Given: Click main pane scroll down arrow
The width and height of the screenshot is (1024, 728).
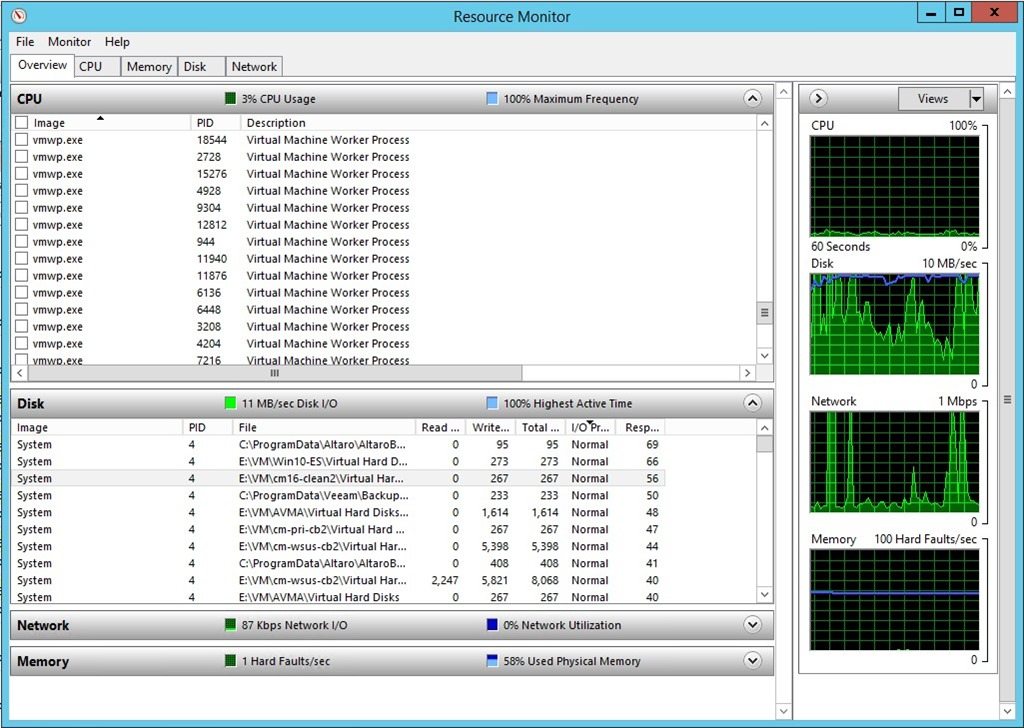Looking at the screenshot, I should click(x=784, y=710).
